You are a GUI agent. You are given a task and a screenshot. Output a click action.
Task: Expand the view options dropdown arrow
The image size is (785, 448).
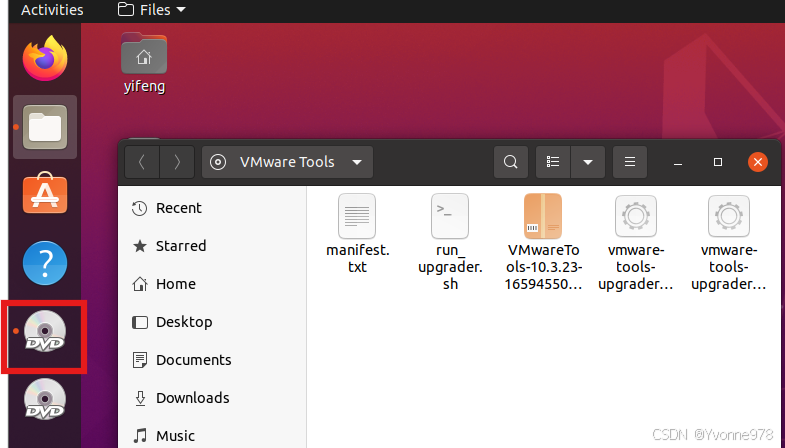point(588,162)
